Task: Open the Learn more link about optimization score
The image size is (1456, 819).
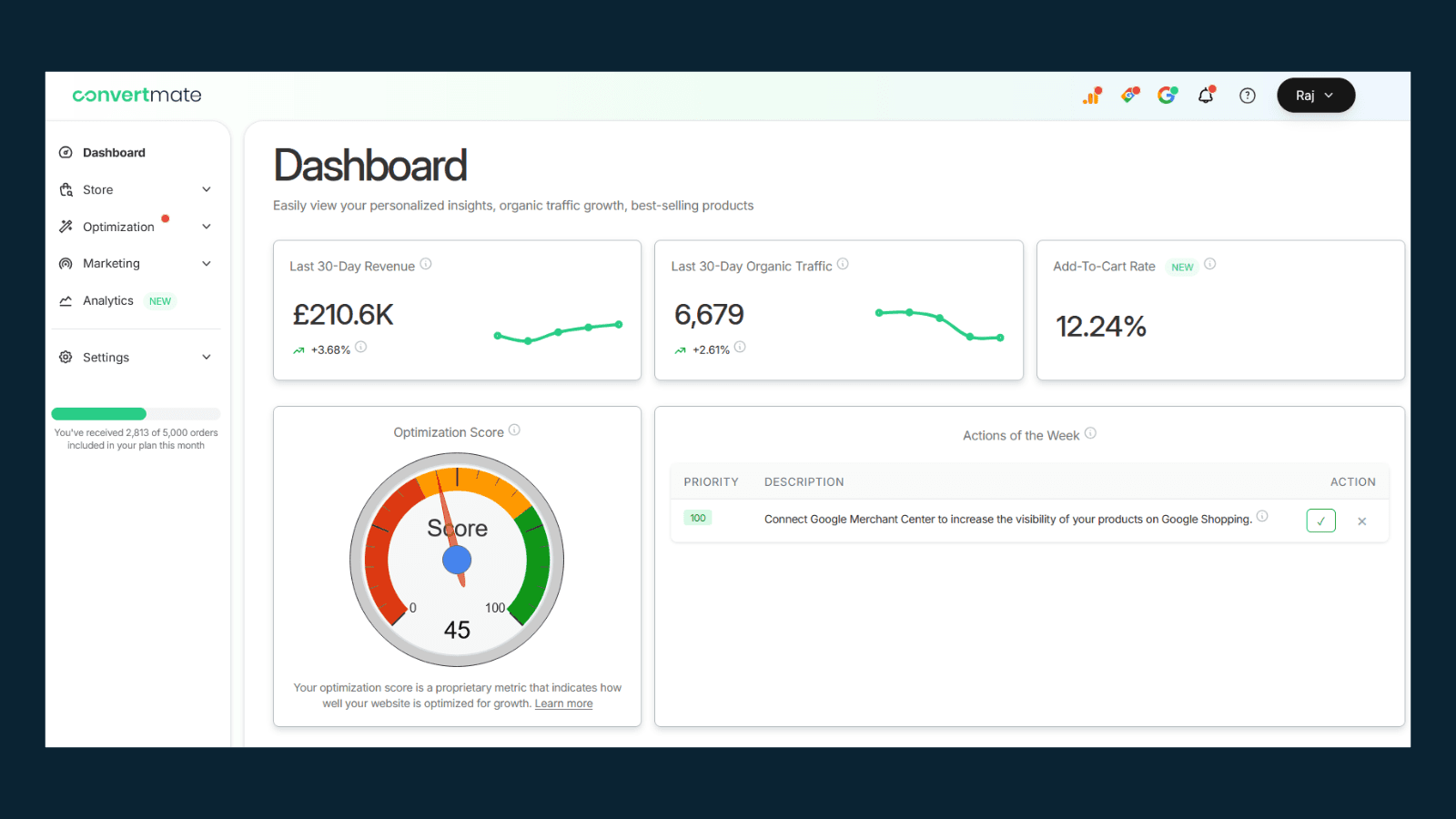Action: [x=563, y=703]
